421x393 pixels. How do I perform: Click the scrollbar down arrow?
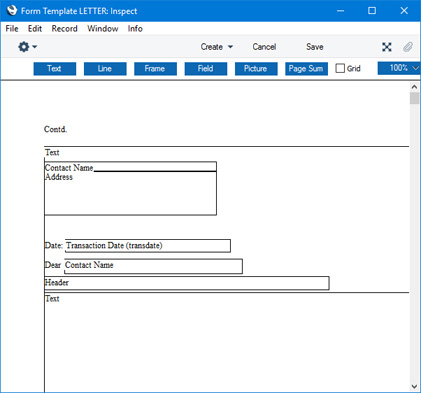coord(414,387)
